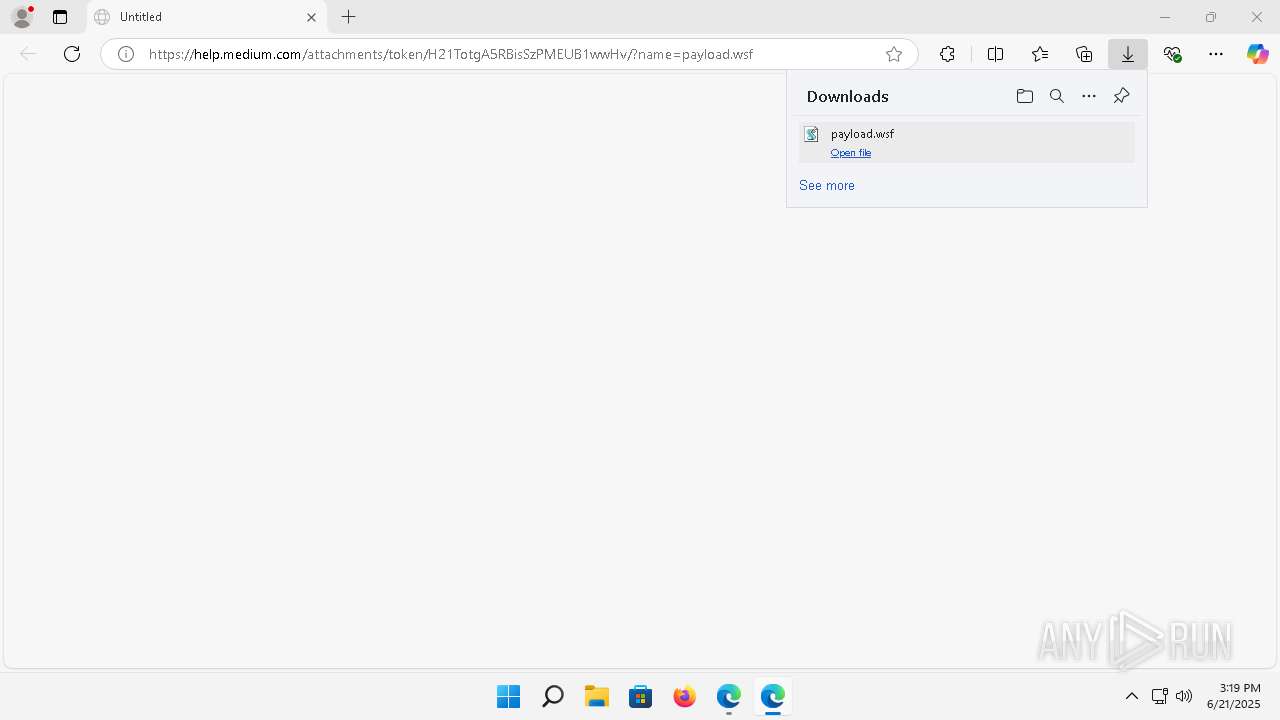
Task: Refresh the current page
Action: tap(72, 54)
